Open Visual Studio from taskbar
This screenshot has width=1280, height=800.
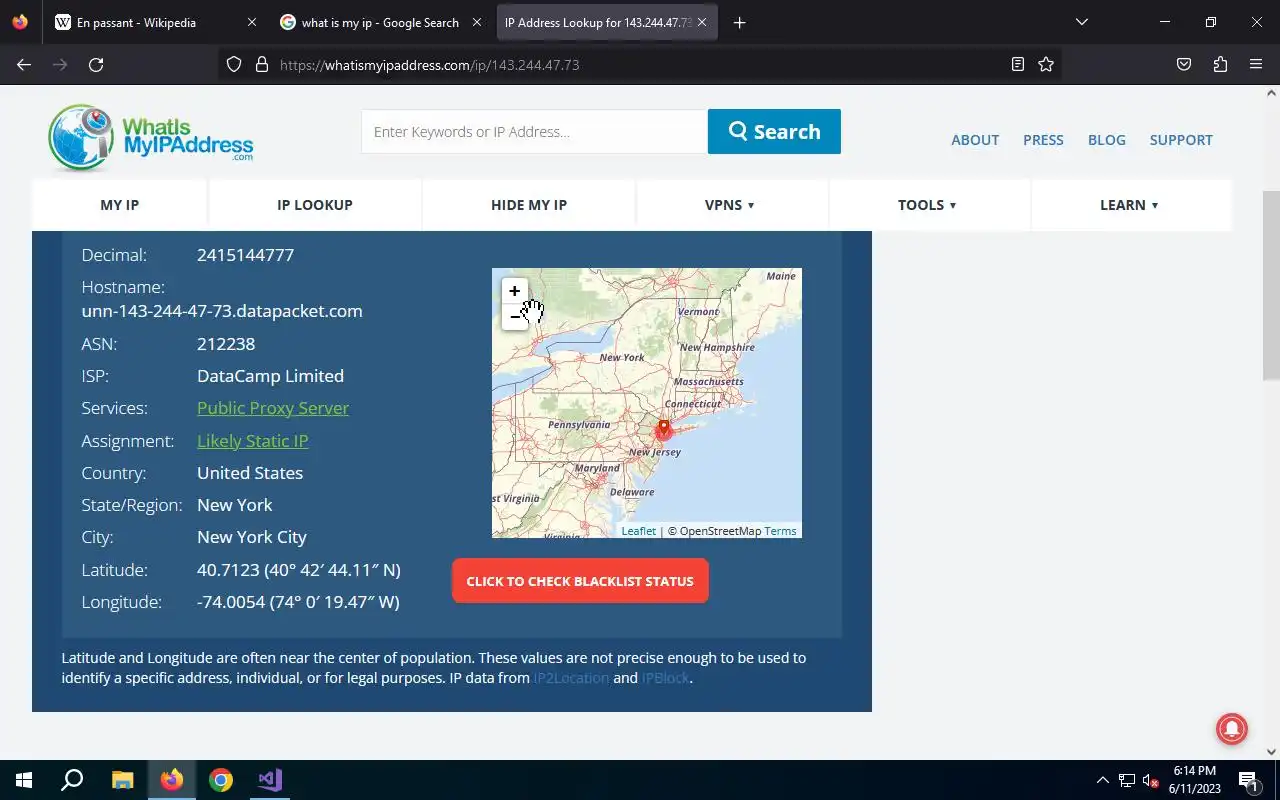[x=270, y=780]
